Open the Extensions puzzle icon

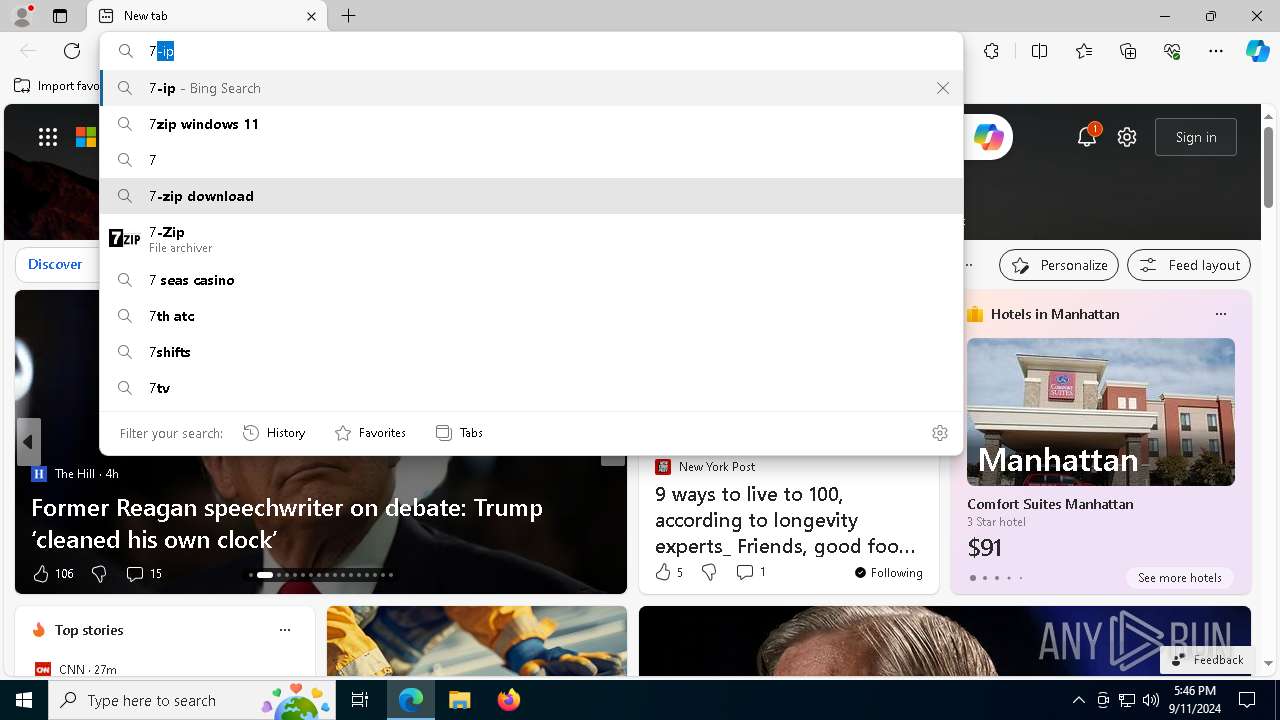click(991, 51)
